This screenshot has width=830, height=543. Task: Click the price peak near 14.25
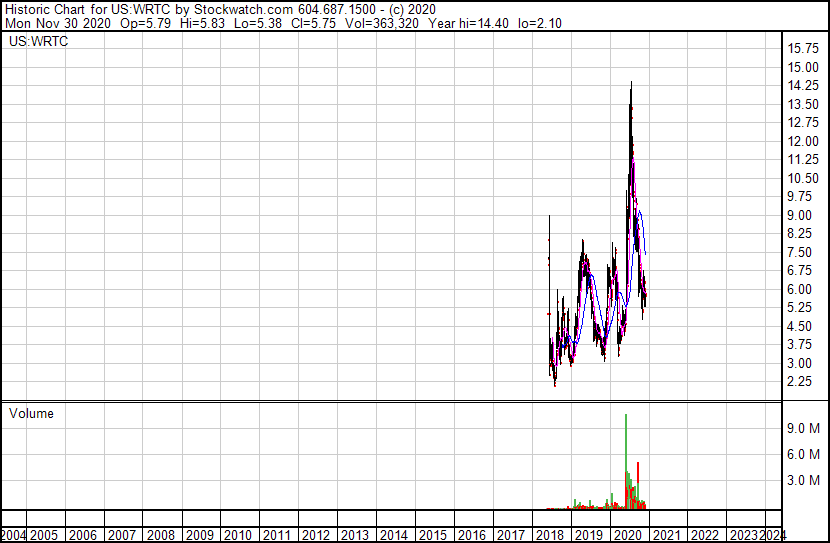pos(630,85)
